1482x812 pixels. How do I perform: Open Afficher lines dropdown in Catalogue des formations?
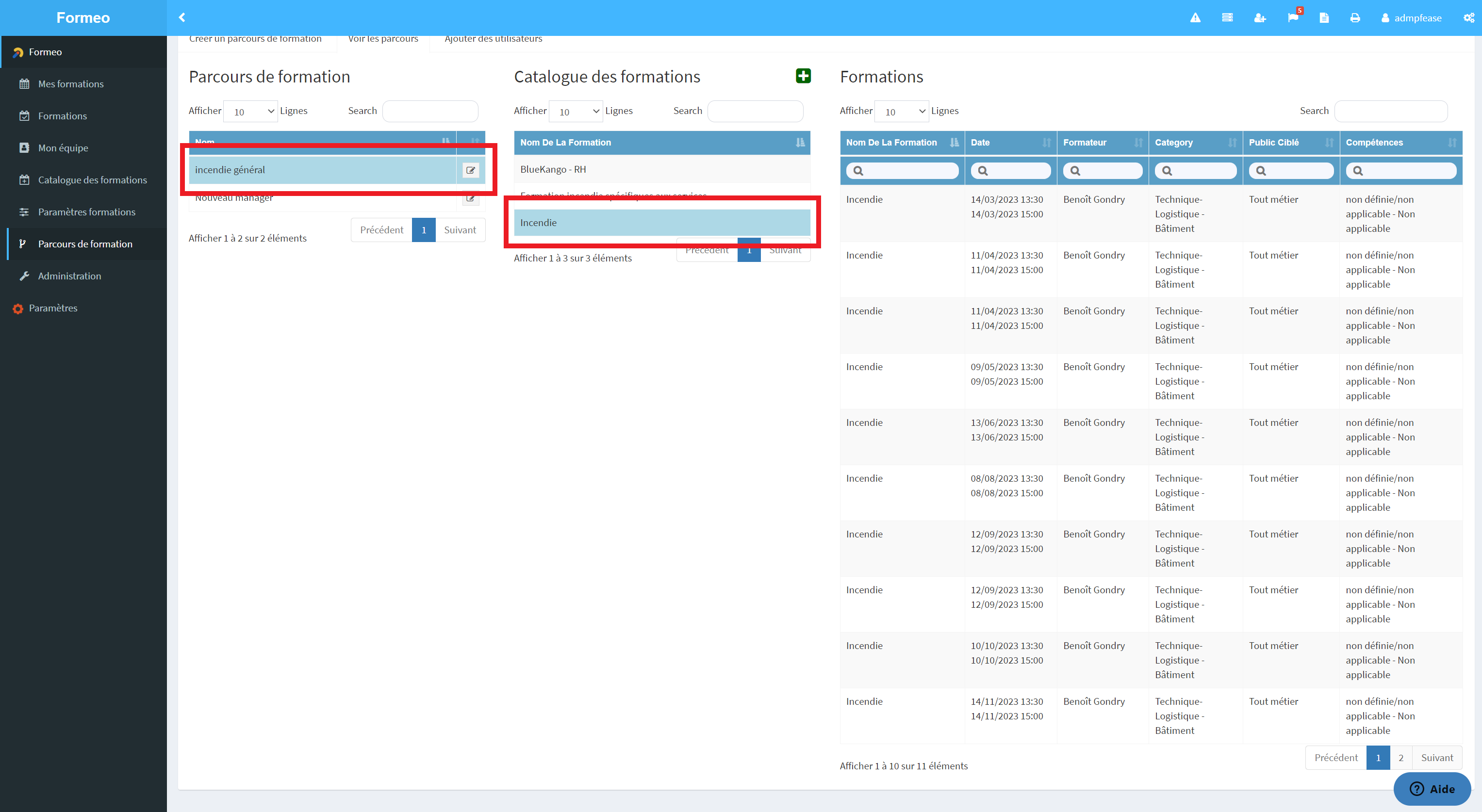[x=576, y=112]
